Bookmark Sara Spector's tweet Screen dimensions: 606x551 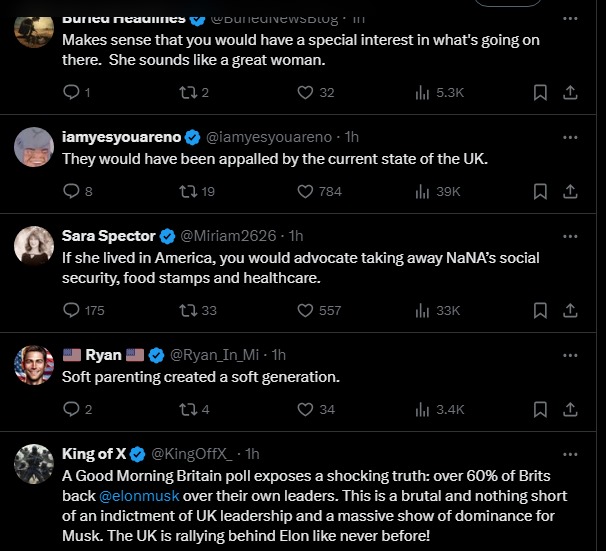click(x=540, y=310)
